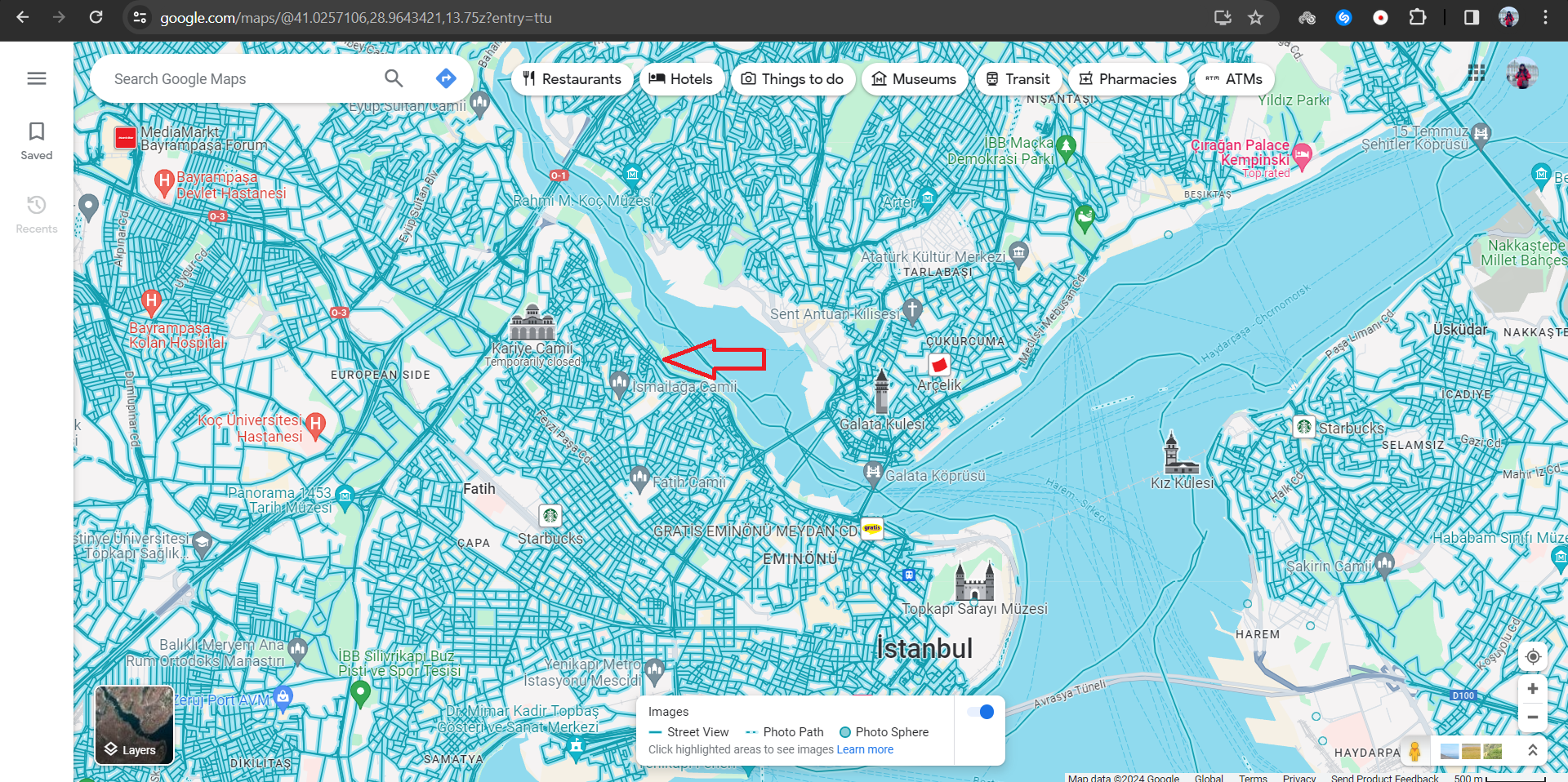
Task: Click the Arçelik store marker
Action: tap(939, 364)
